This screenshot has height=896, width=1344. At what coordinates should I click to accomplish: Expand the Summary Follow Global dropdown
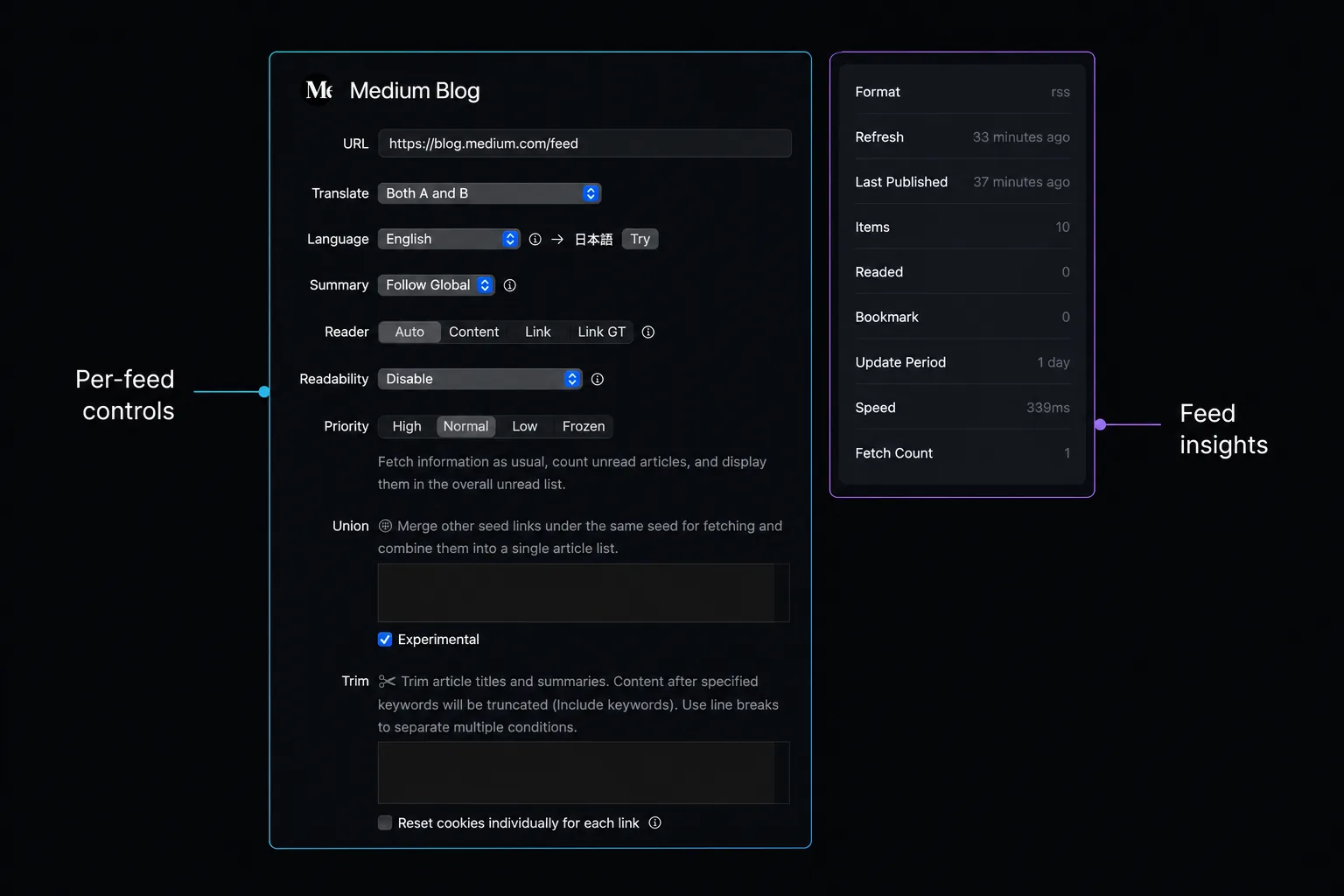coord(437,285)
